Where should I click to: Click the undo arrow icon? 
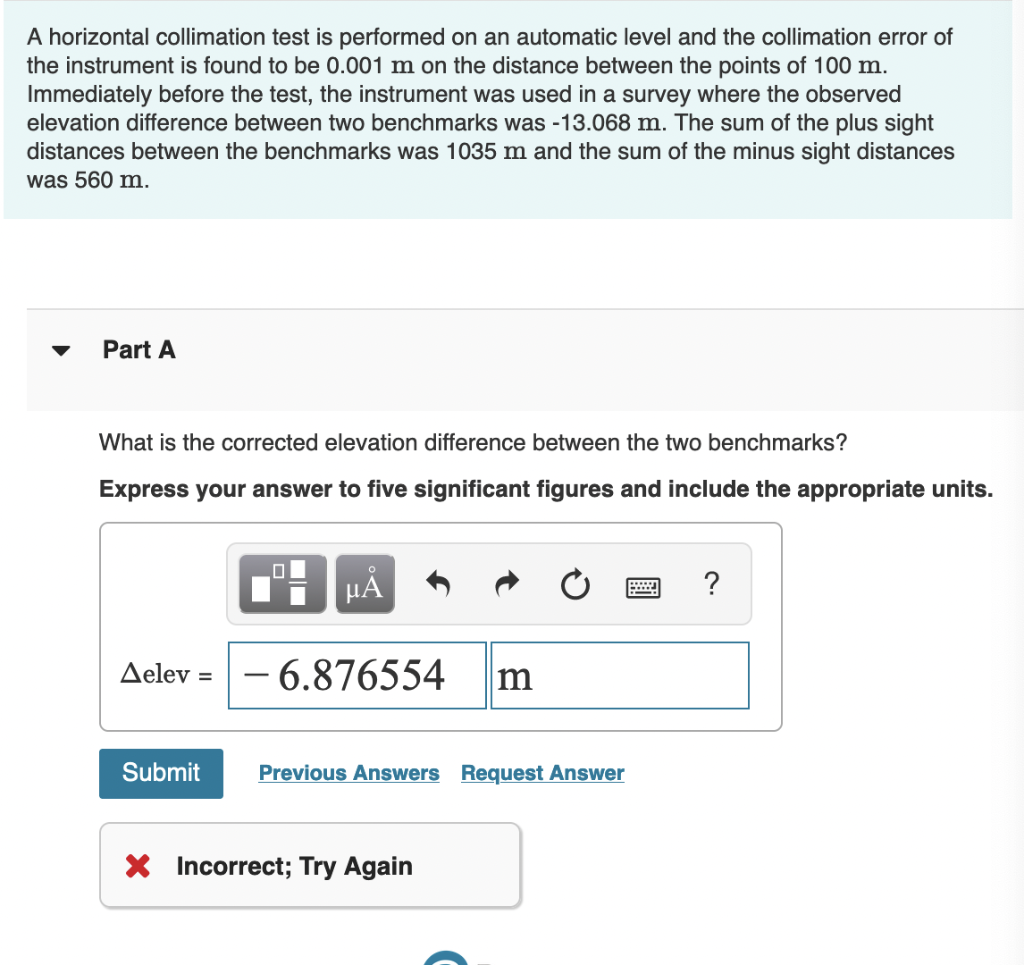(x=437, y=583)
